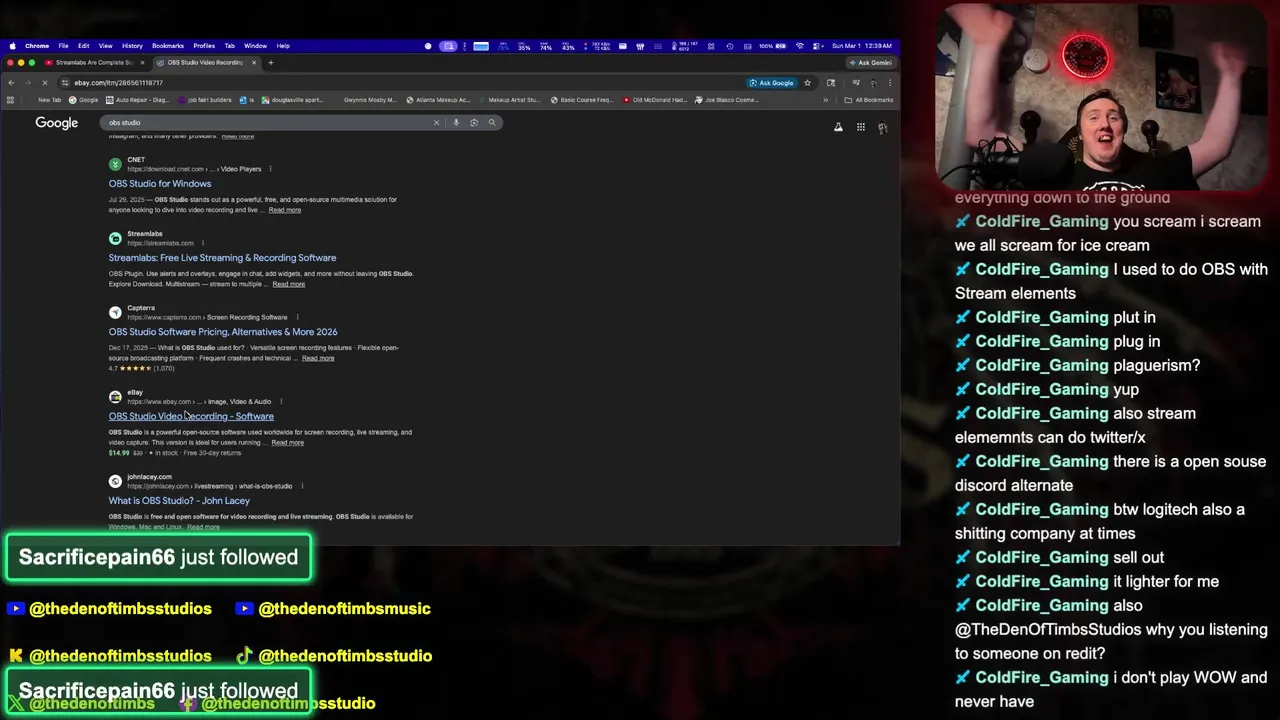The image size is (1280, 720).
Task: Close the OBS Studio Video Recording tab
Action: (254, 62)
